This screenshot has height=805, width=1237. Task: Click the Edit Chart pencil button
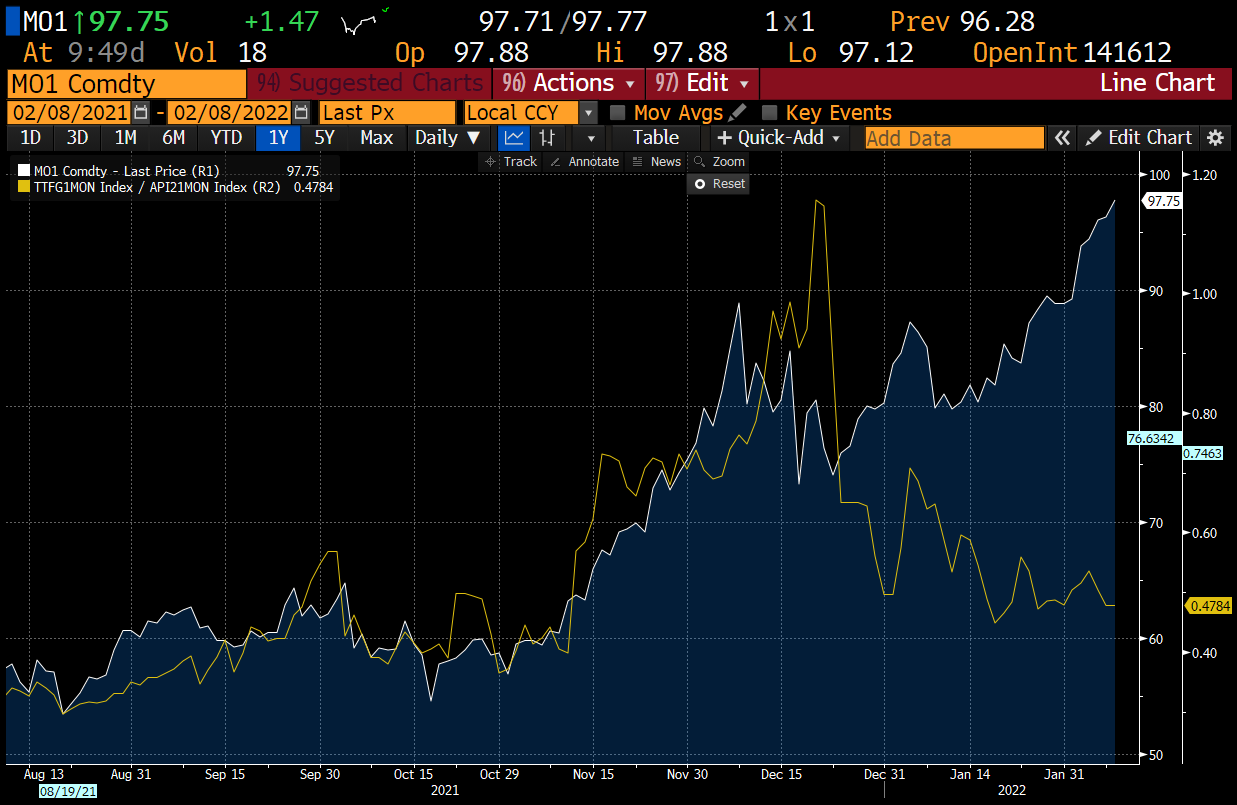(1140, 138)
